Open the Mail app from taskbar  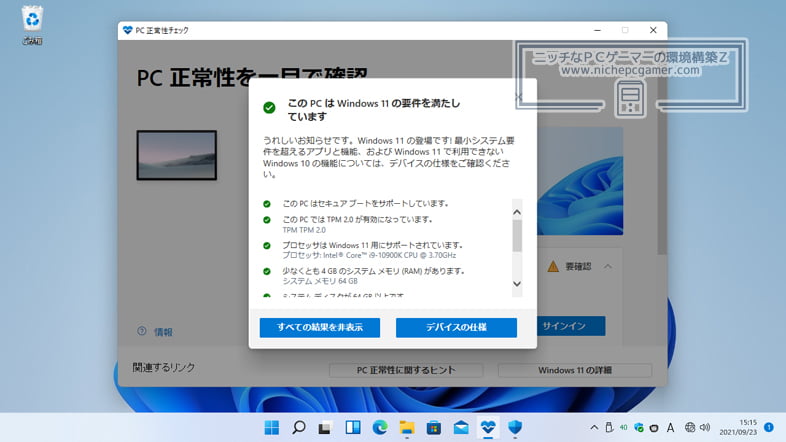(461, 427)
